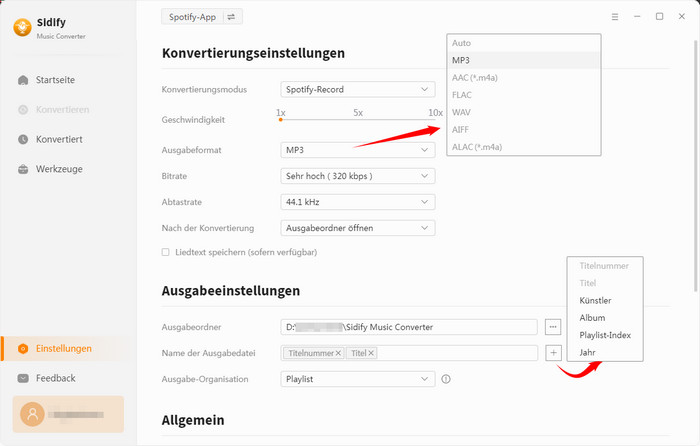
Task: Click the Name der Ausgabedatei tag field
Action: point(409,353)
